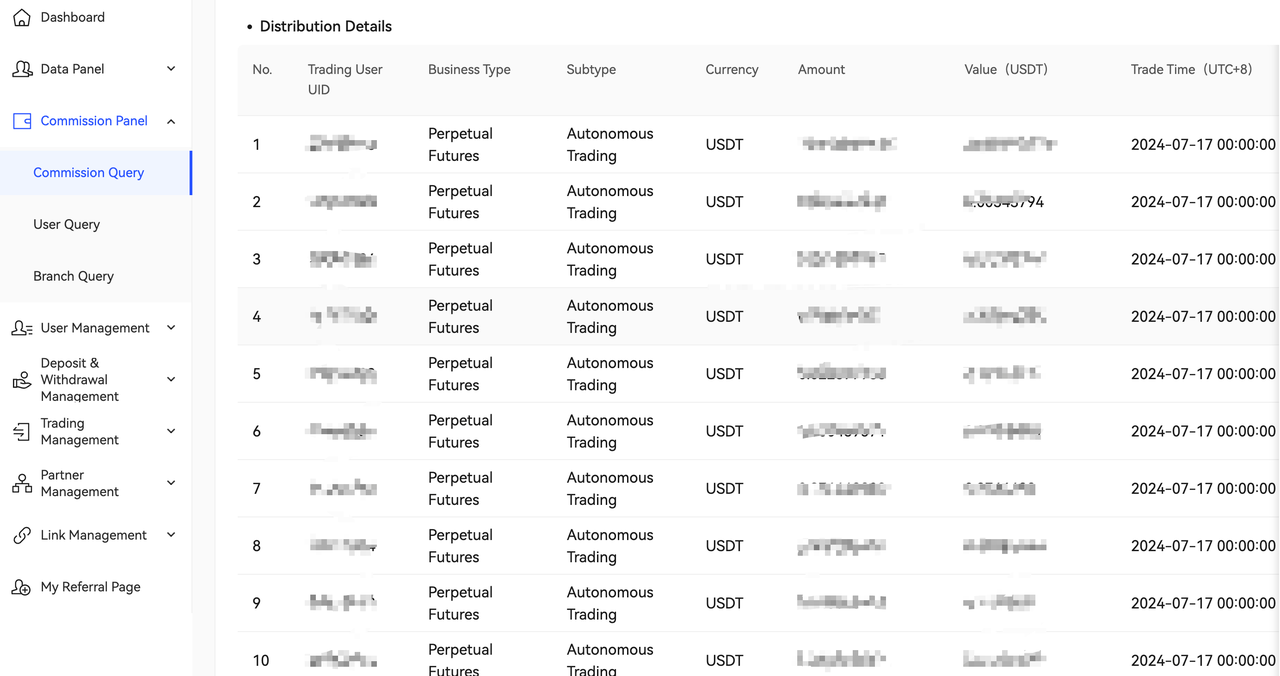Expand Deposit & Withdrawal Management chevron
The height and width of the screenshot is (676, 1280).
[x=171, y=380]
